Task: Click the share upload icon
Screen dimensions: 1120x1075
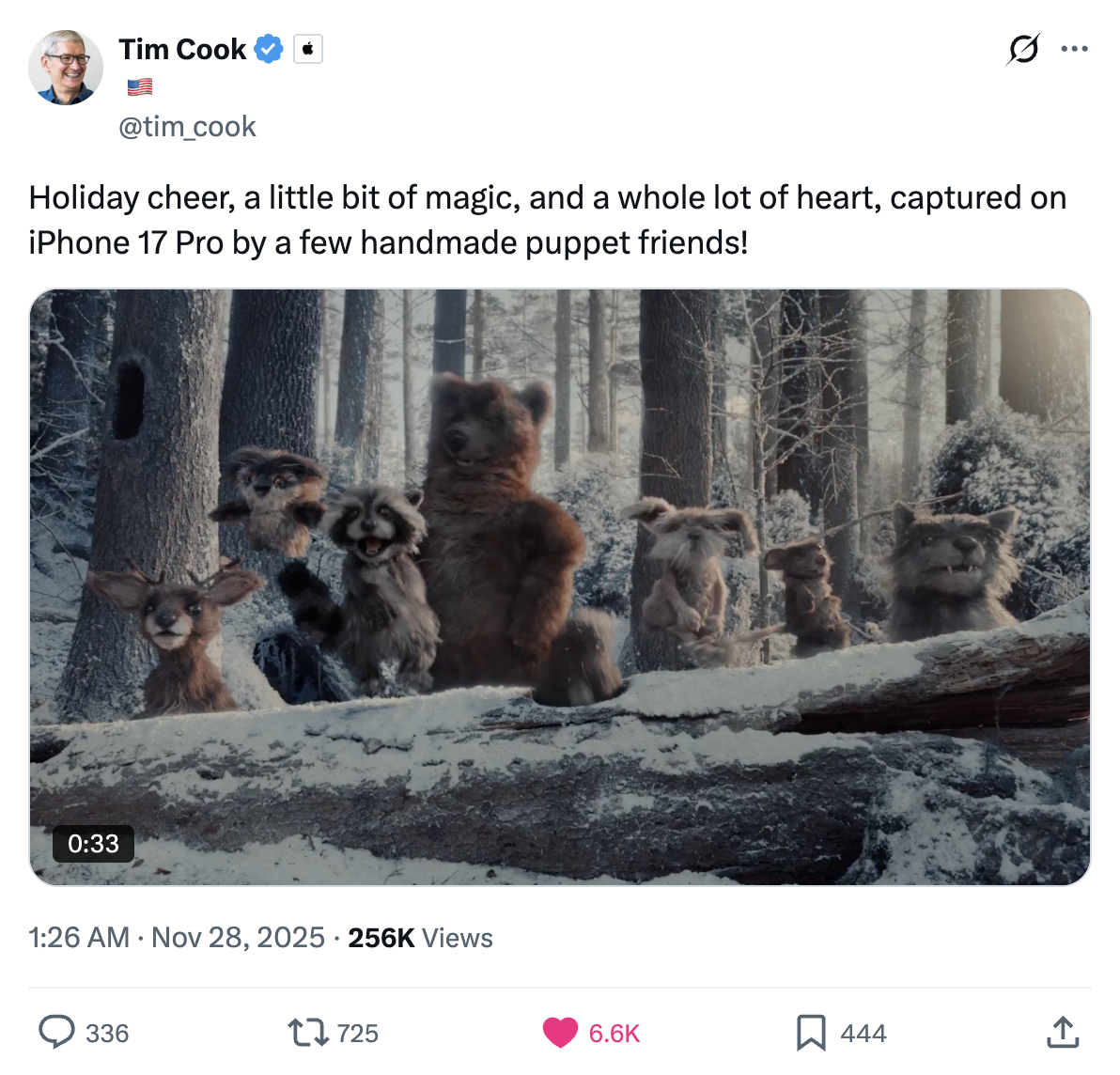Action: (x=1062, y=1032)
